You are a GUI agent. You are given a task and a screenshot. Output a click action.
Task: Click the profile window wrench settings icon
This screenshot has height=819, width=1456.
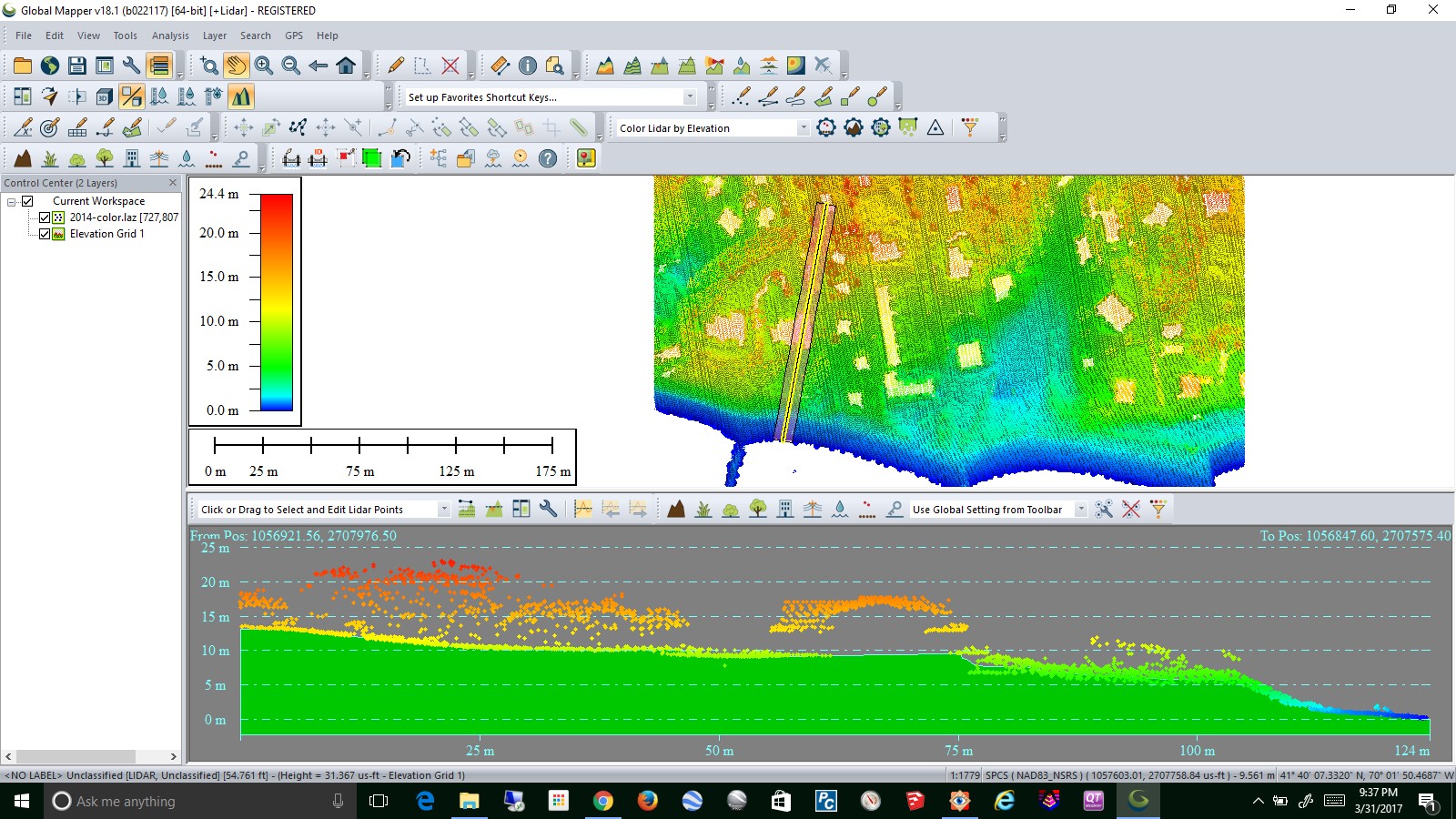[549, 510]
